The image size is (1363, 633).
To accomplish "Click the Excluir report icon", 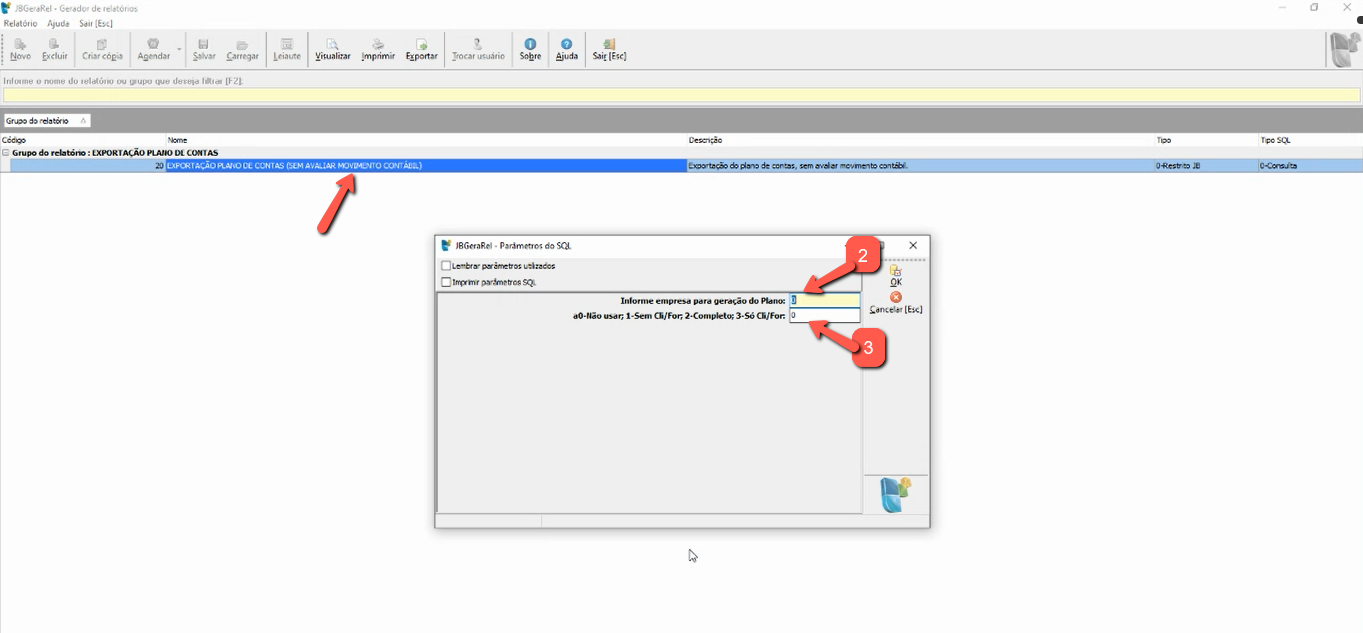I will 55,44.
